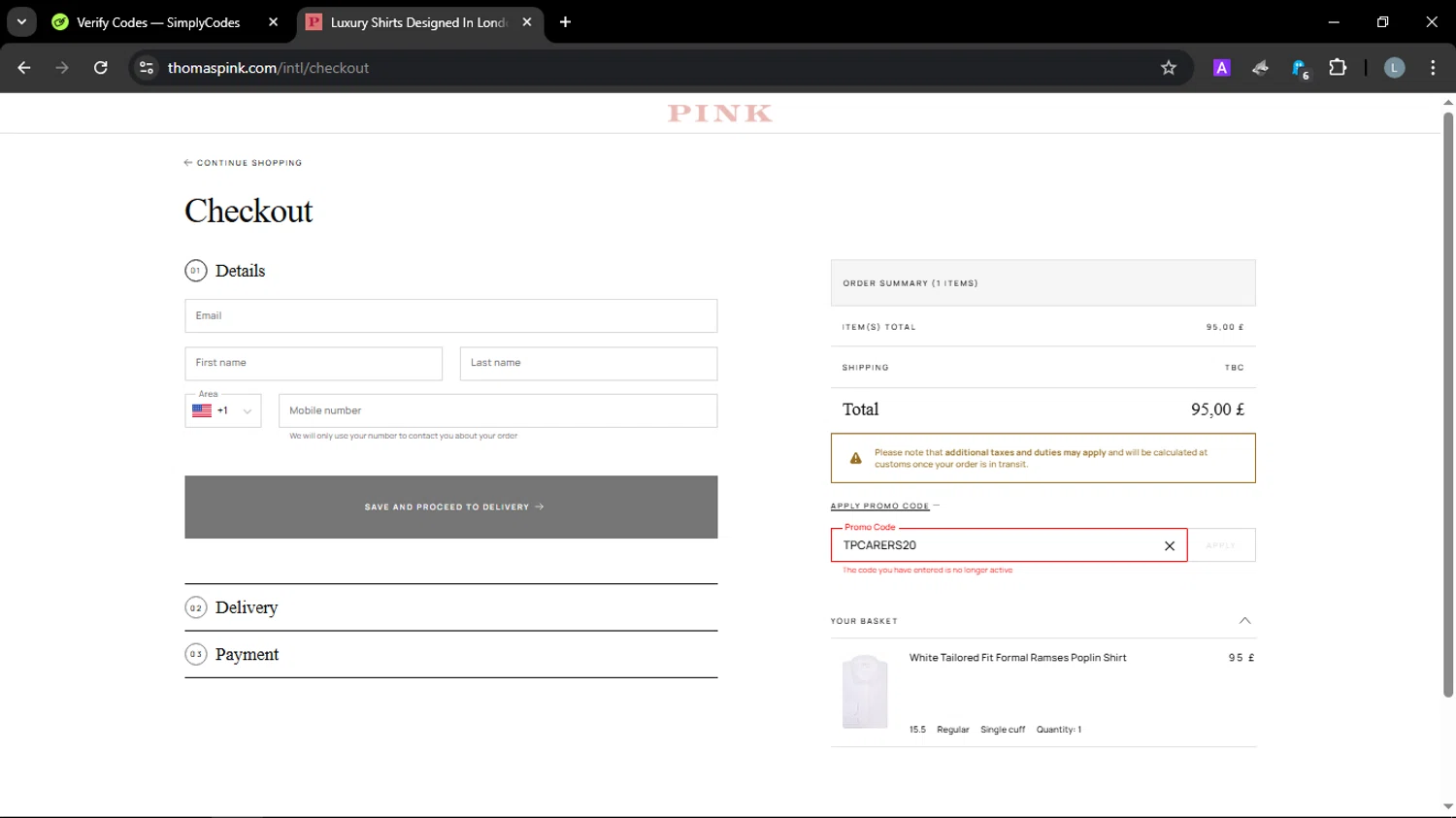Go back with browser back arrow
This screenshot has width=1456, height=818.
[x=24, y=68]
